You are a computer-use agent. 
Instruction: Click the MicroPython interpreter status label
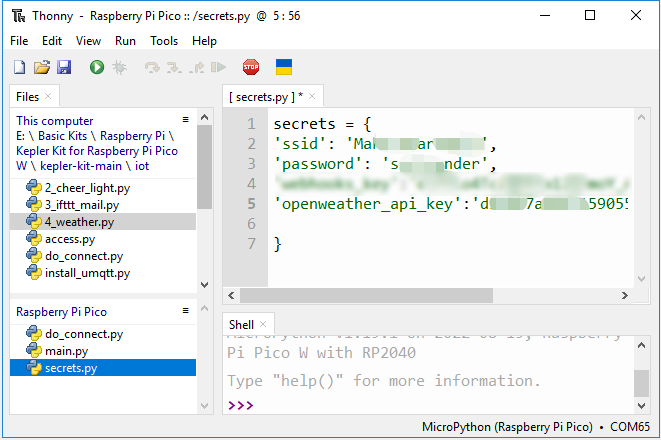click(507, 427)
